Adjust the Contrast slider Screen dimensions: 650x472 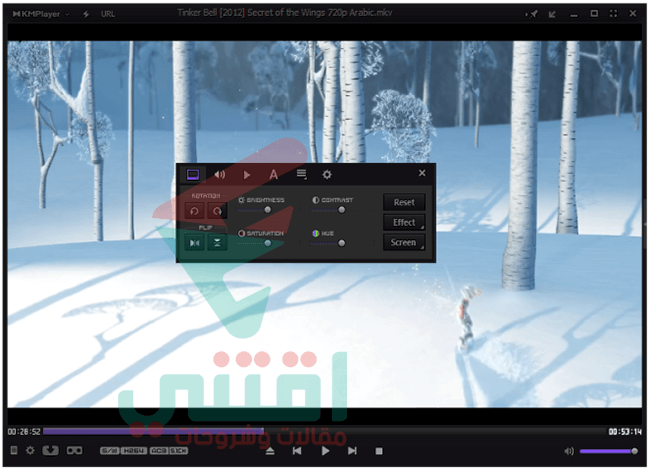pyautogui.click(x=342, y=210)
